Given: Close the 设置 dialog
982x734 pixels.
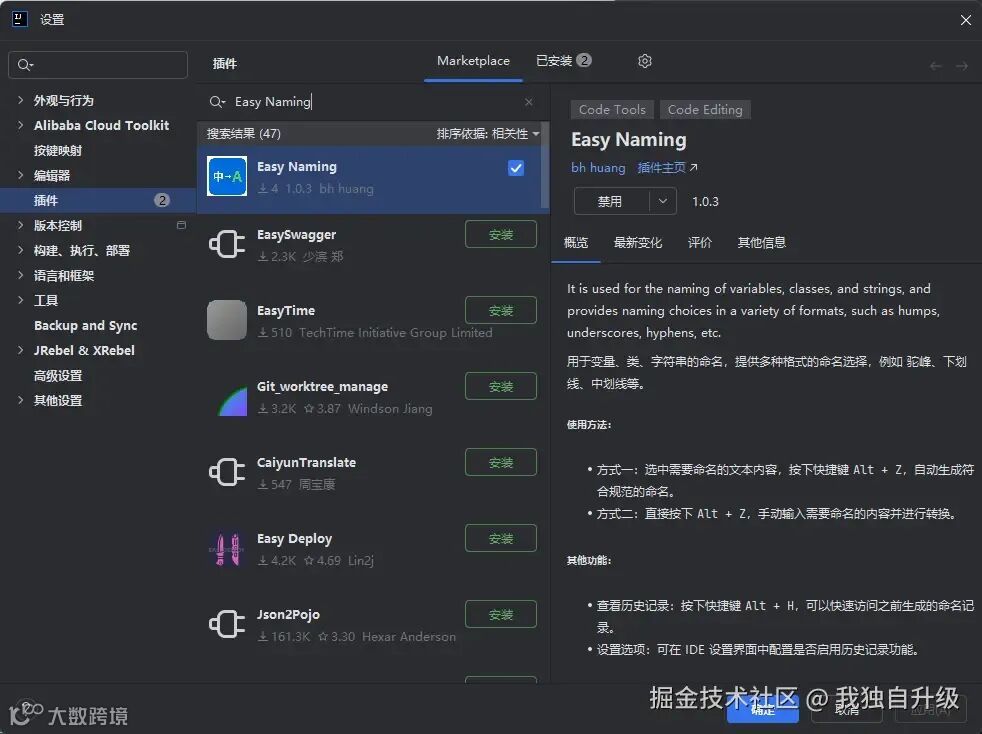Looking at the screenshot, I should click(965, 20).
